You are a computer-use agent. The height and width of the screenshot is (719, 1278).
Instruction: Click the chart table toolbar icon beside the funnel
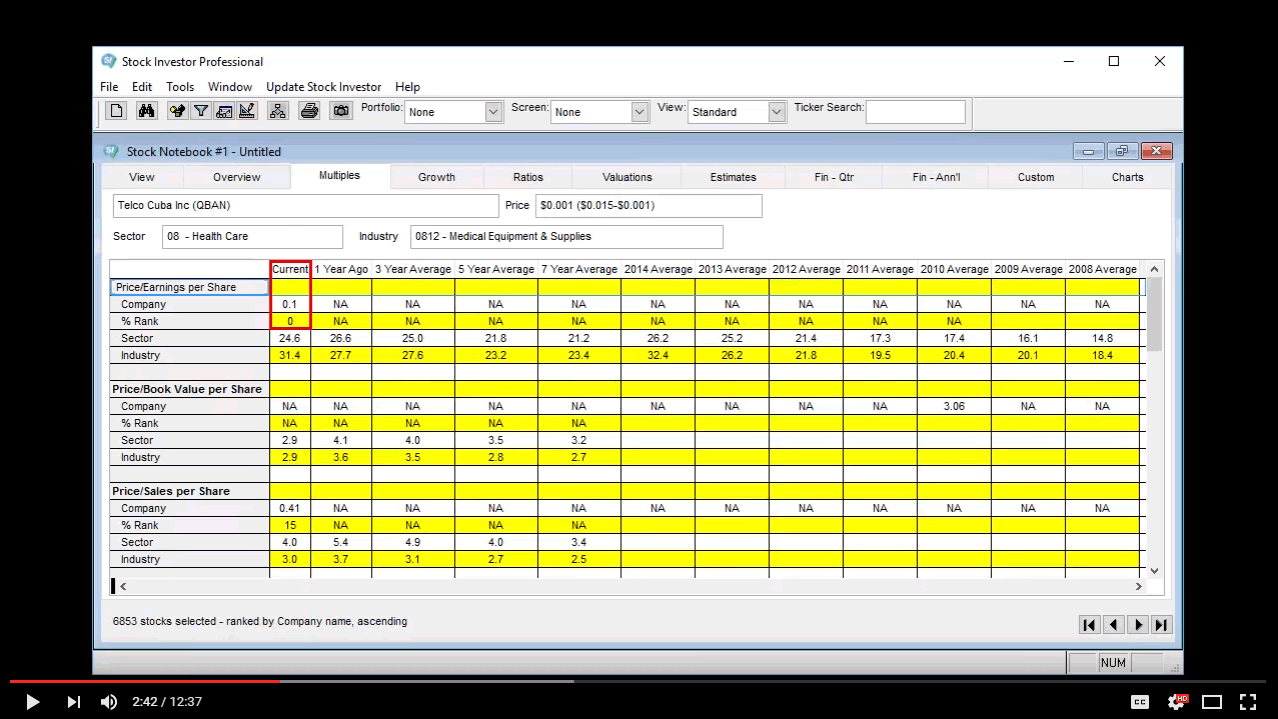224,111
